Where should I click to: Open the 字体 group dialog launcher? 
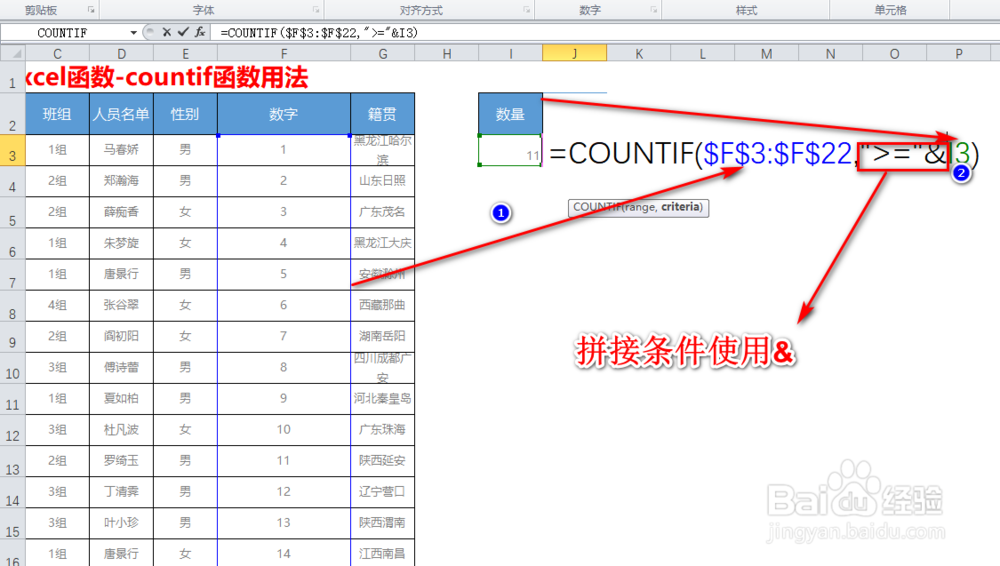tap(316, 10)
